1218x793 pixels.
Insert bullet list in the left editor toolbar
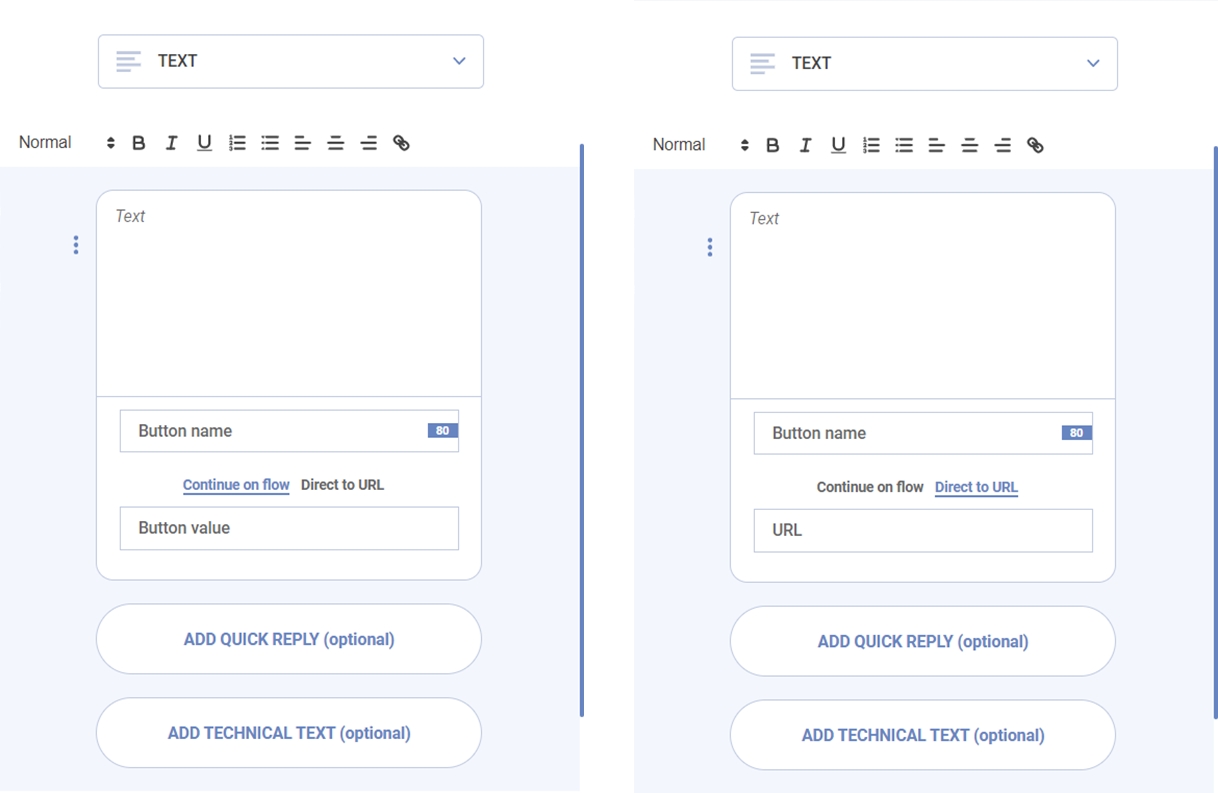click(x=270, y=143)
